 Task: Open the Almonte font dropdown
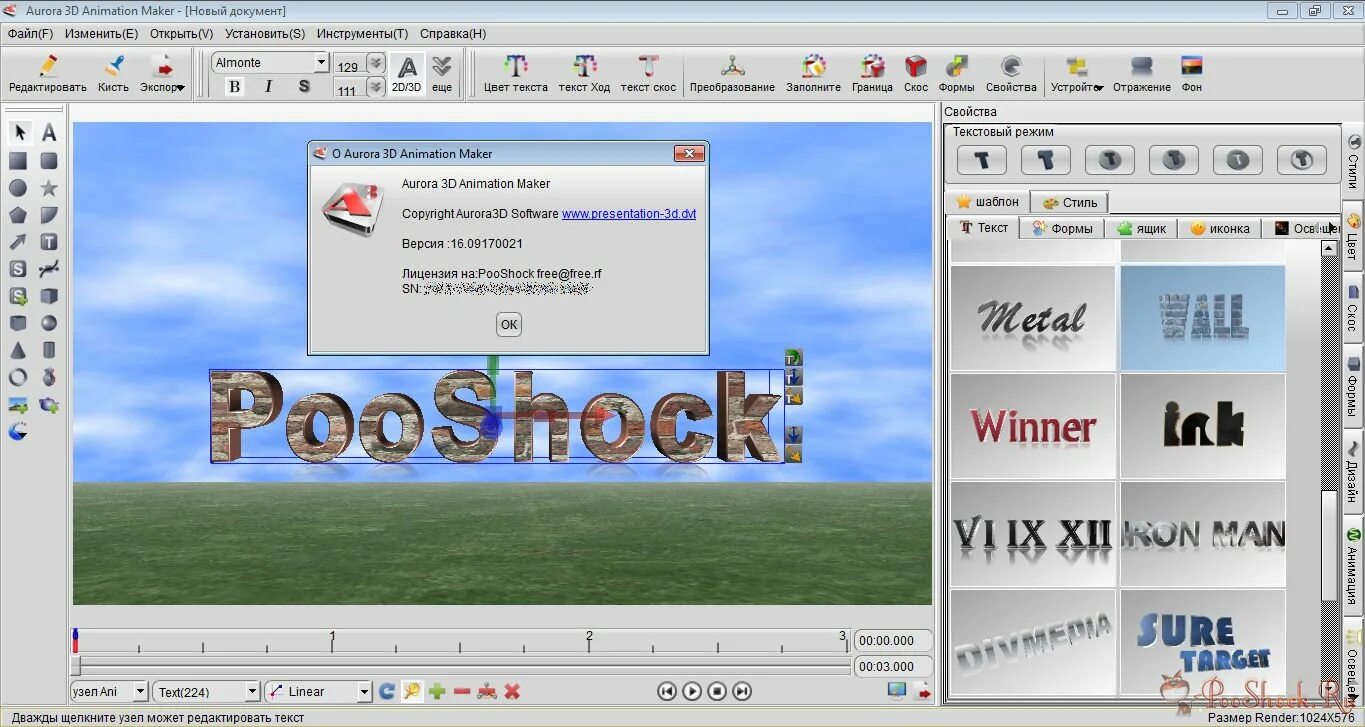click(x=321, y=62)
